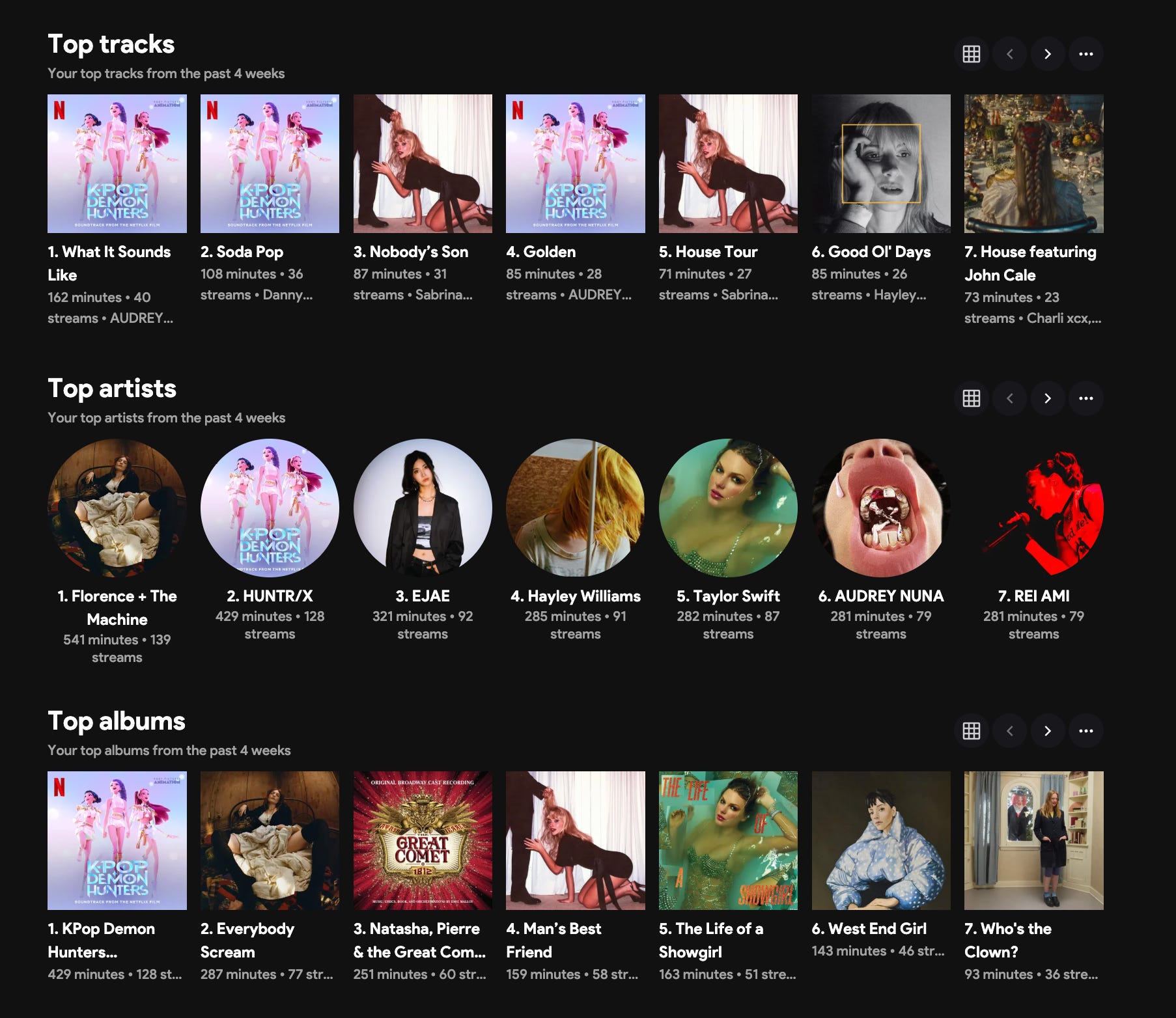Open more options for Top albums
The height and width of the screenshot is (1018, 1176).
click(1085, 731)
